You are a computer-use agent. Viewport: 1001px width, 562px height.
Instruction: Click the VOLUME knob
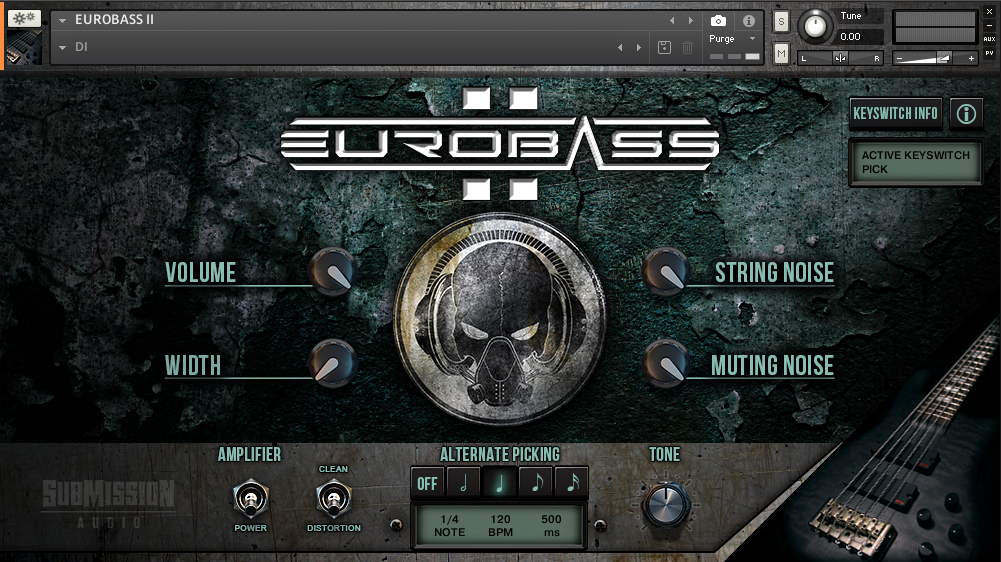click(333, 272)
